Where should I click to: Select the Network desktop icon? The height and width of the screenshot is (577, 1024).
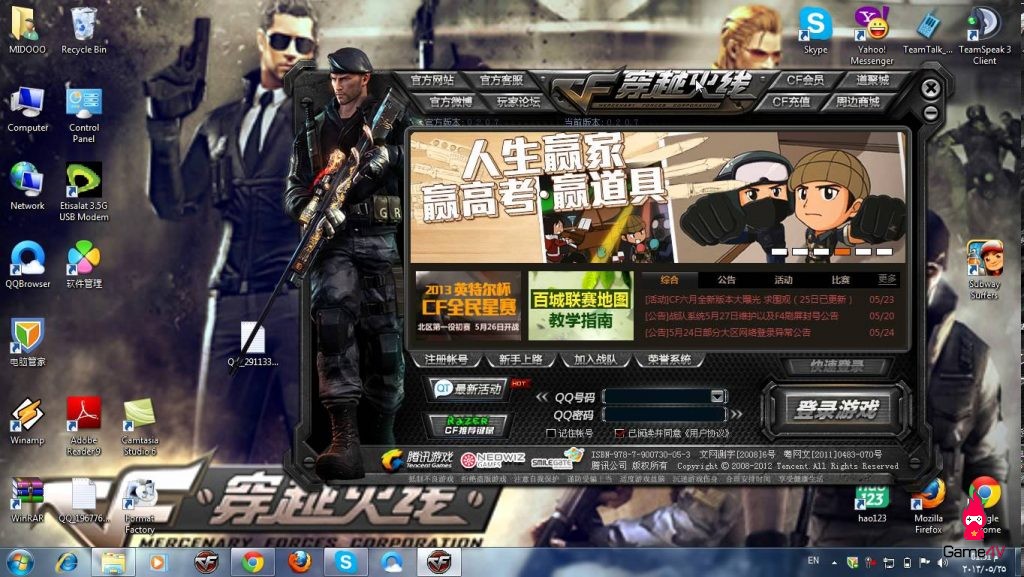(x=27, y=187)
